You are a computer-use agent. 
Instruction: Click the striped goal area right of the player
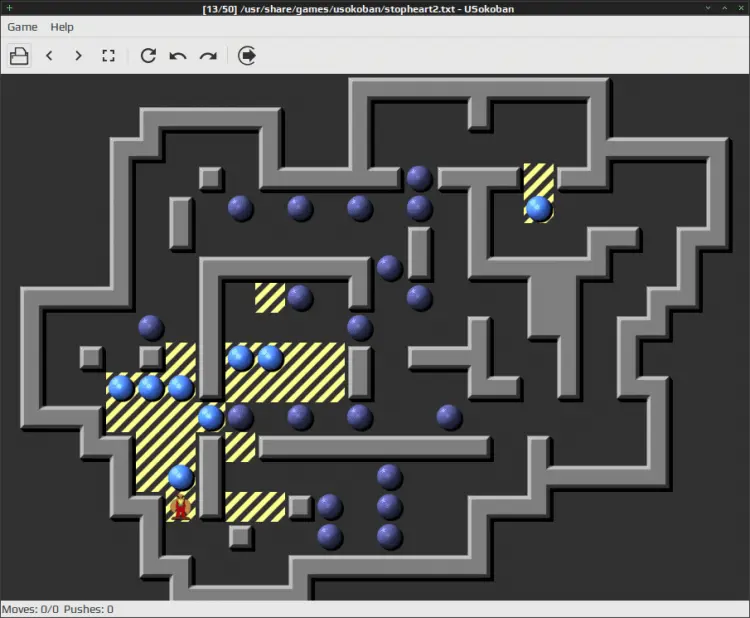[254, 506]
